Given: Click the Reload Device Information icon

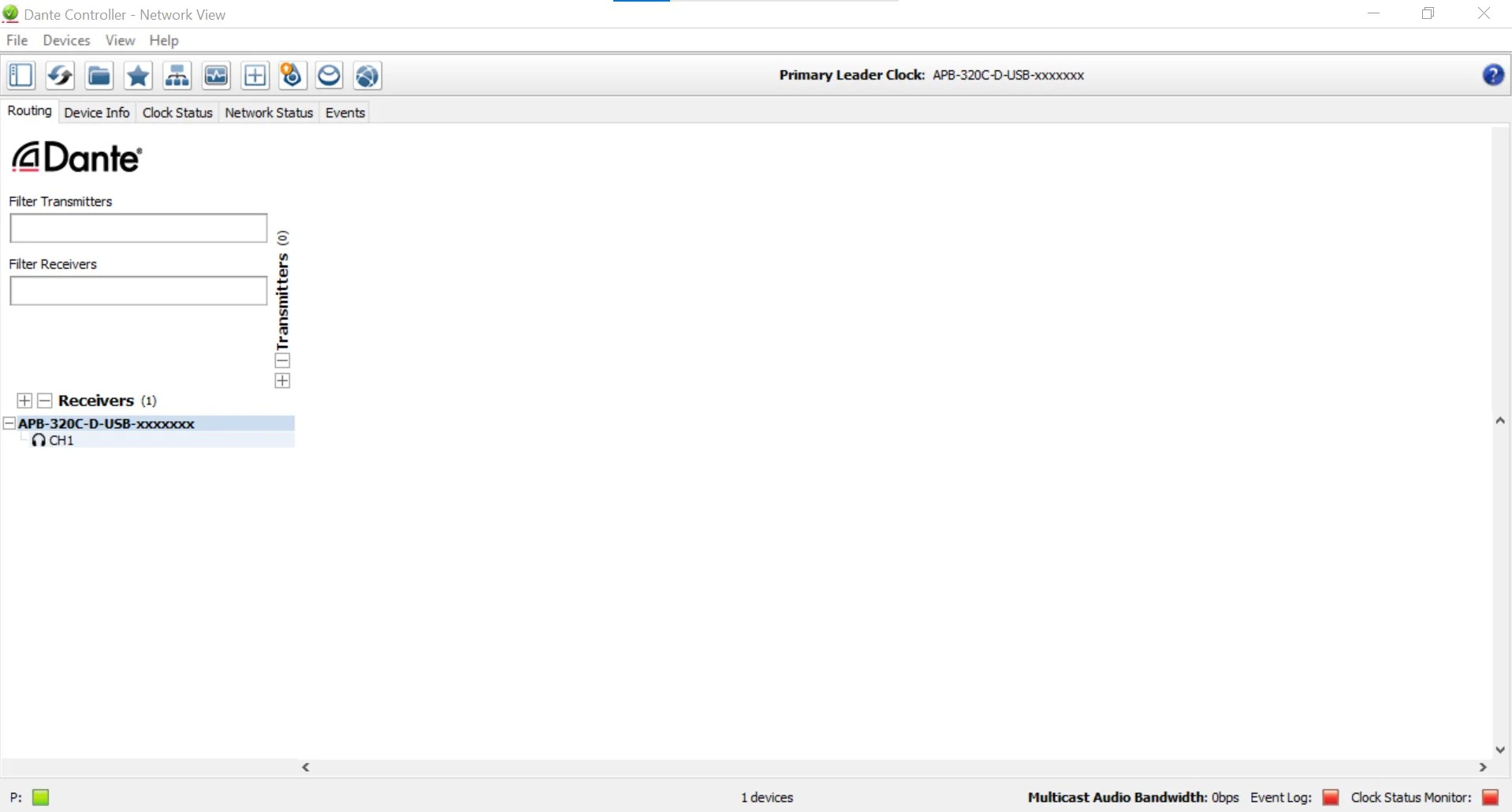Looking at the screenshot, I should point(60,76).
